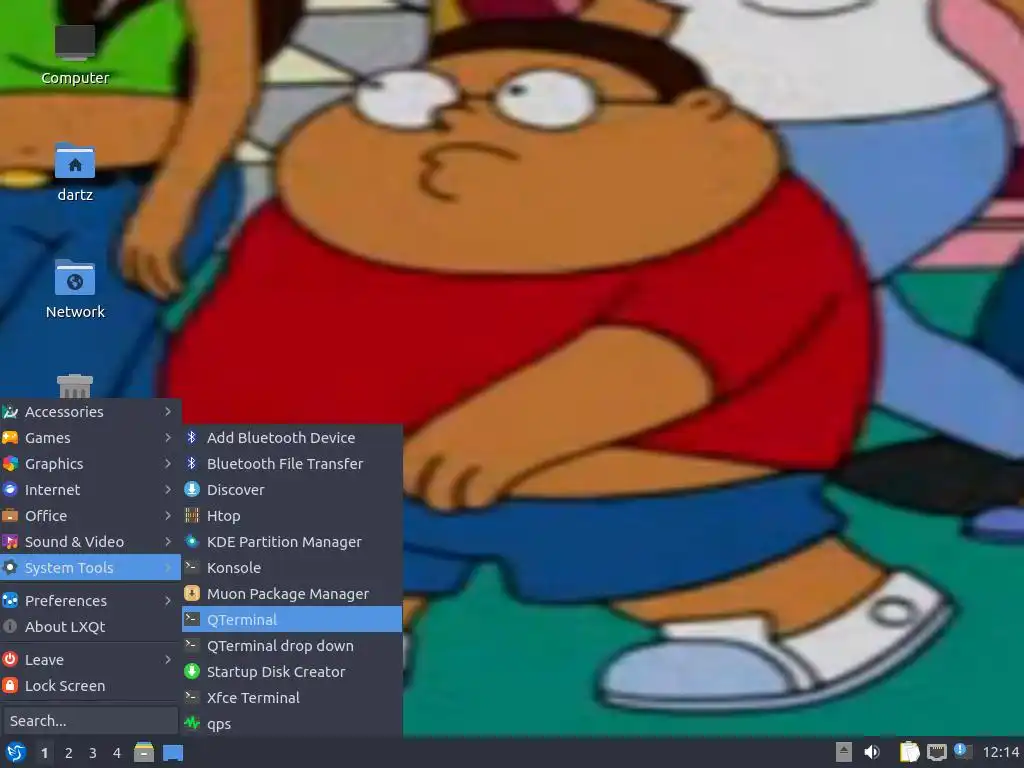The width and height of the screenshot is (1024, 768).
Task: Click the qps process icon
Action: coord(191,723)
